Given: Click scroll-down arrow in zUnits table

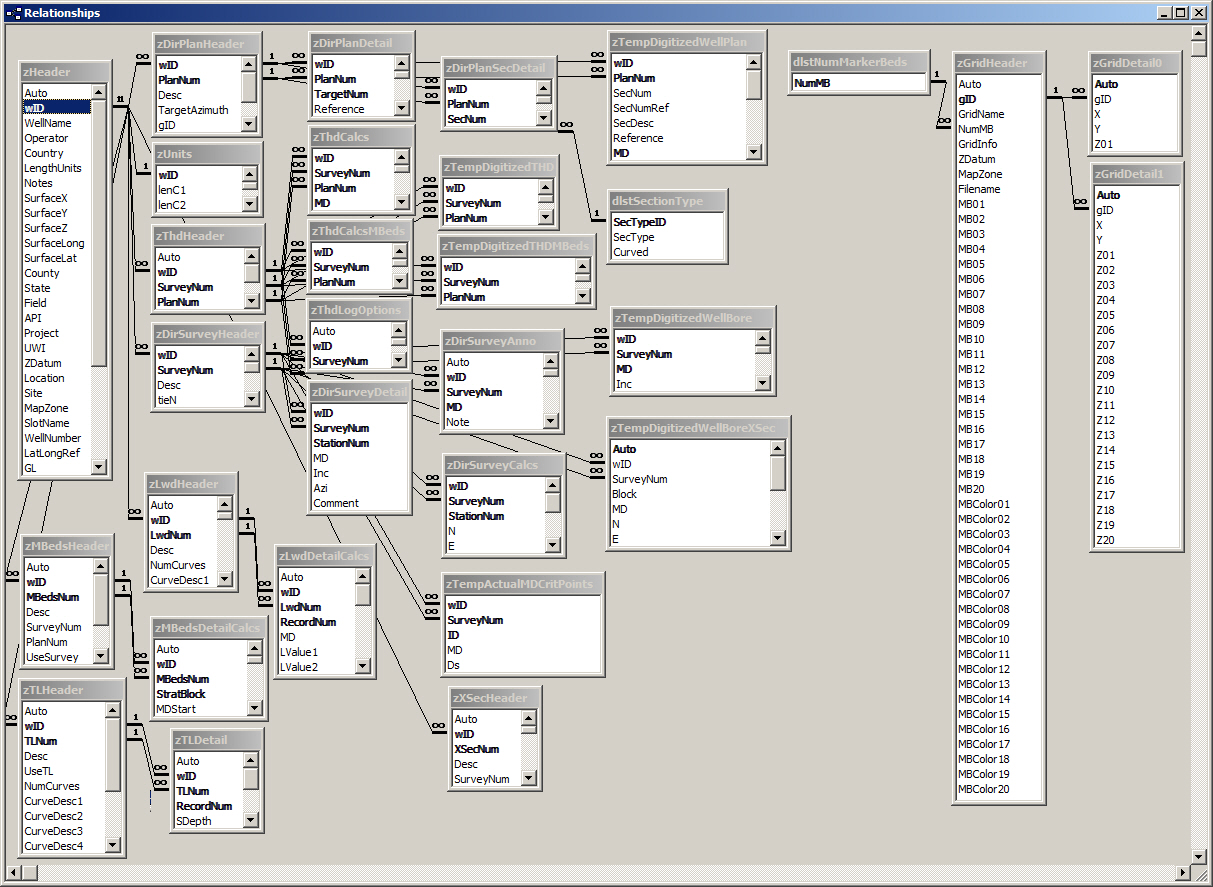Looking at the screenshot, I should (249, 205).
